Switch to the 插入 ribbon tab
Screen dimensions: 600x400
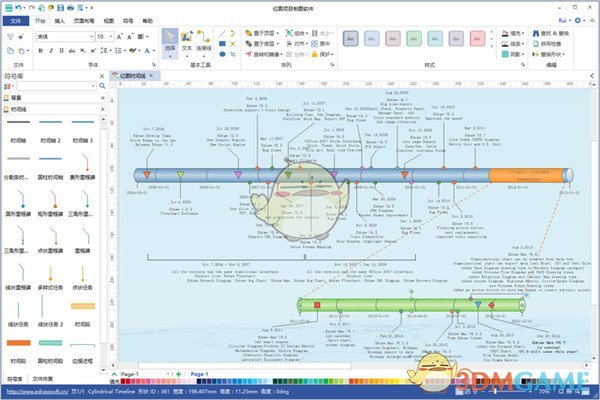pyautogui.click(x=60, y=21)
